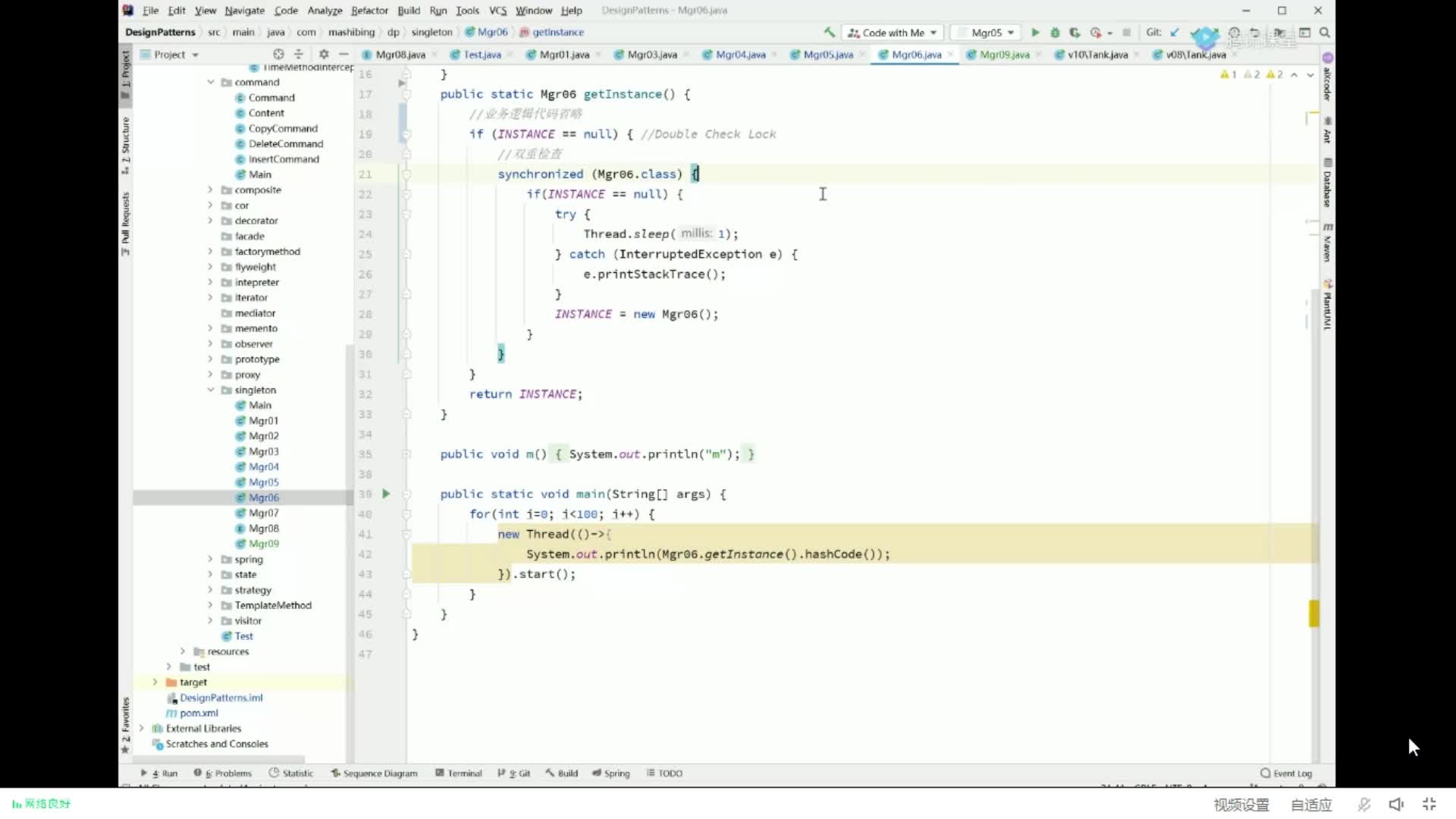Click Git update project arrow icon
Image resolution: width=1456 pixels, height=819 pixels.
point(1175,33)
